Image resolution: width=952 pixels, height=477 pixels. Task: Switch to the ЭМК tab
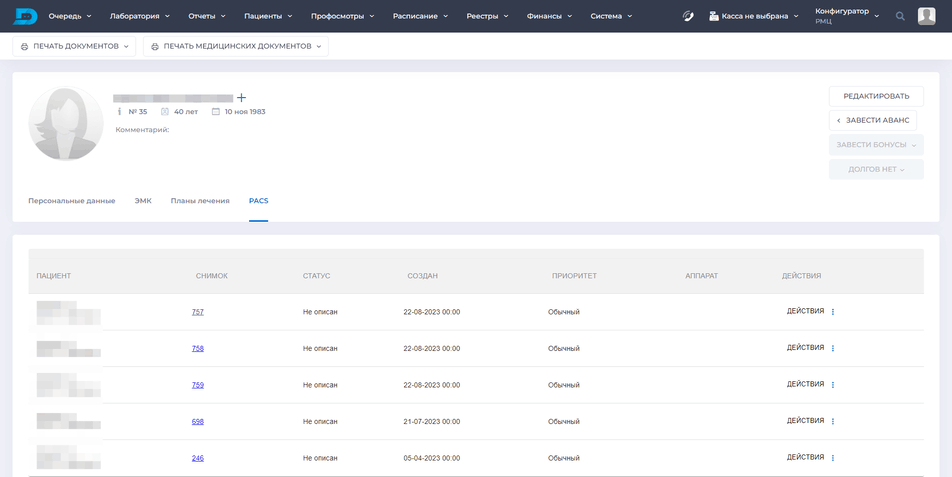(143, 201)
